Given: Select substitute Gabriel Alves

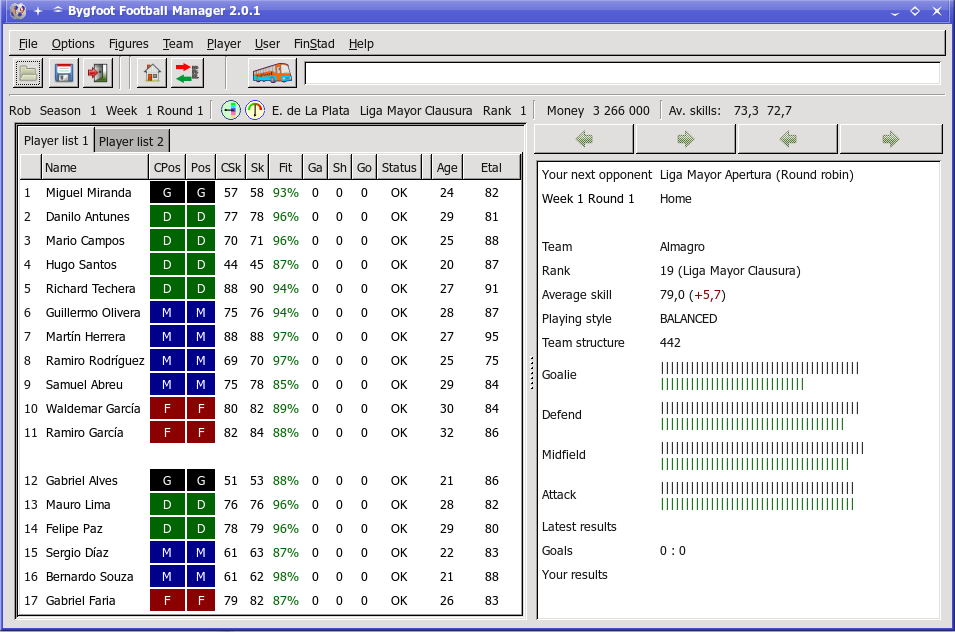Looking at the screenshot, I should (x=271, y=481).
